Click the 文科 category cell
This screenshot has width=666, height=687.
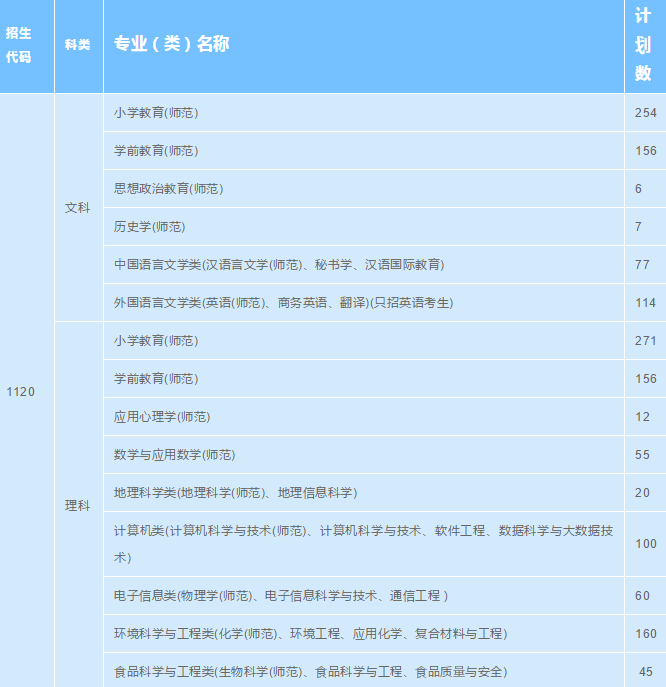pos(77,208)
